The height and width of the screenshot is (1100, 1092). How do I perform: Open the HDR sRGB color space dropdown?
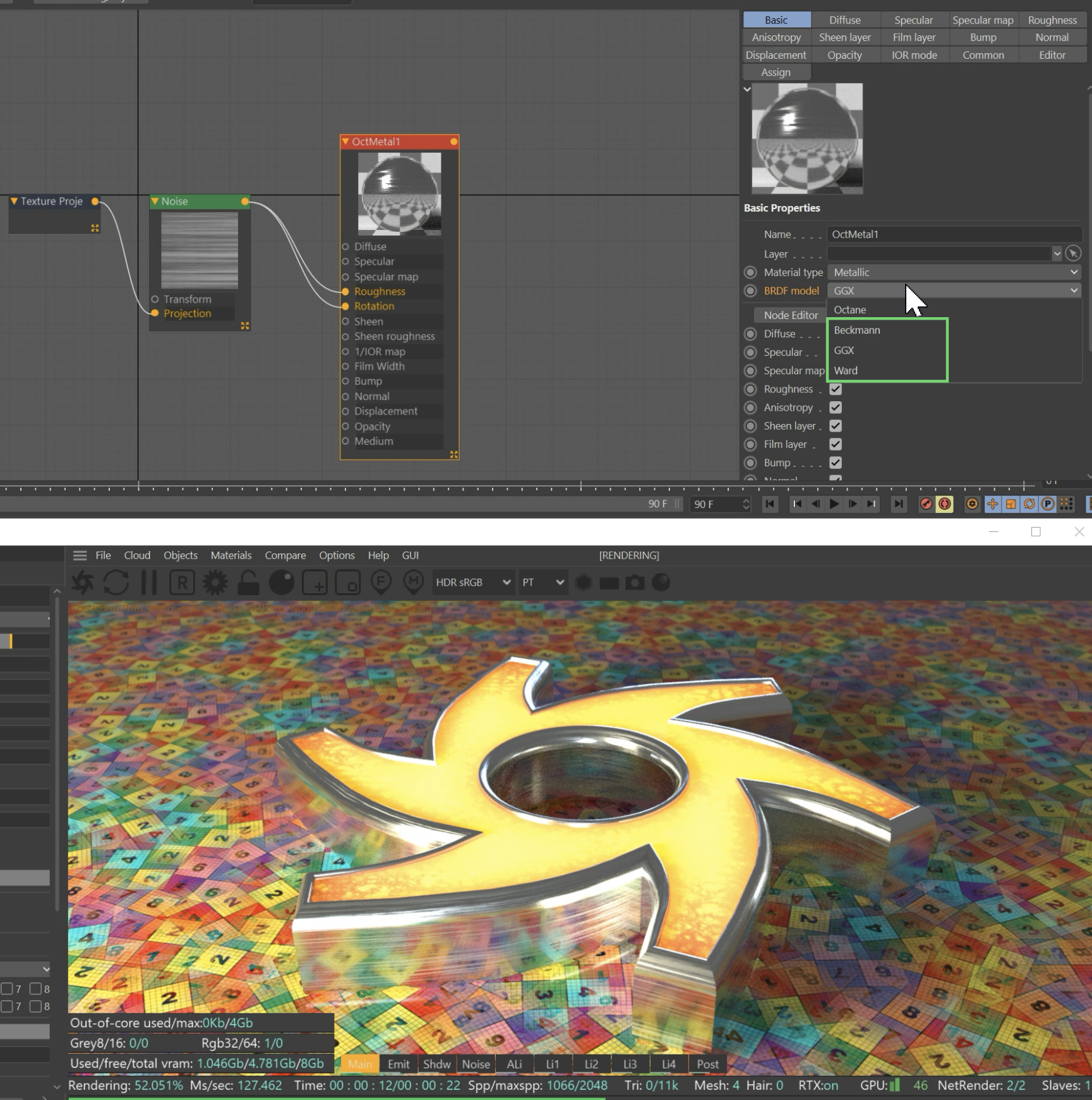pyautogui.click(x=472, y=582)
